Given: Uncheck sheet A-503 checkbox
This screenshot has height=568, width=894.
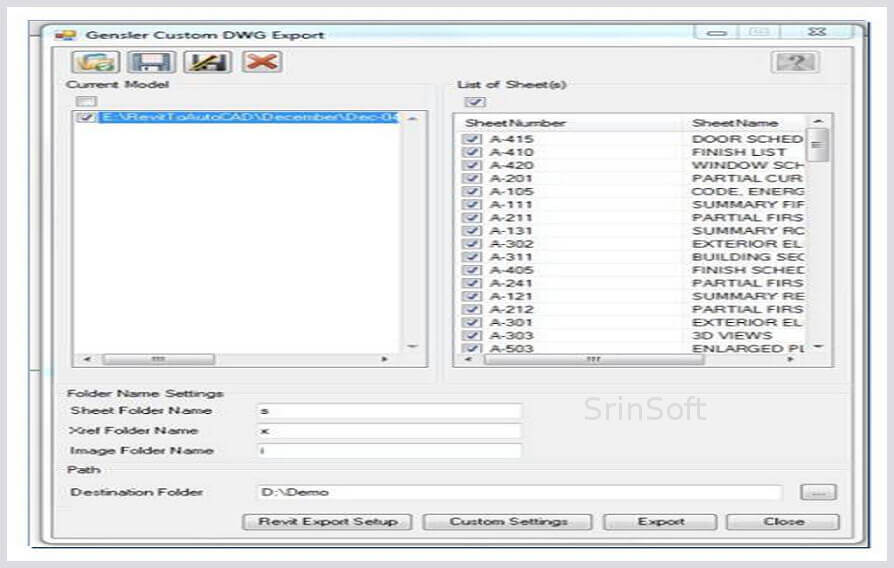Looking at the screenshot, I should (x=472, y=348).
